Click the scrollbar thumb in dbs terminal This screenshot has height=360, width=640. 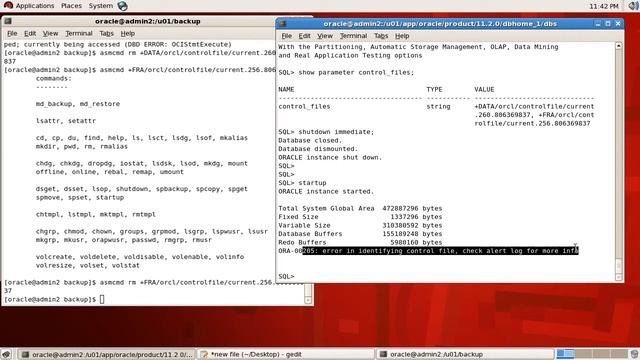(x=619, y=266)
